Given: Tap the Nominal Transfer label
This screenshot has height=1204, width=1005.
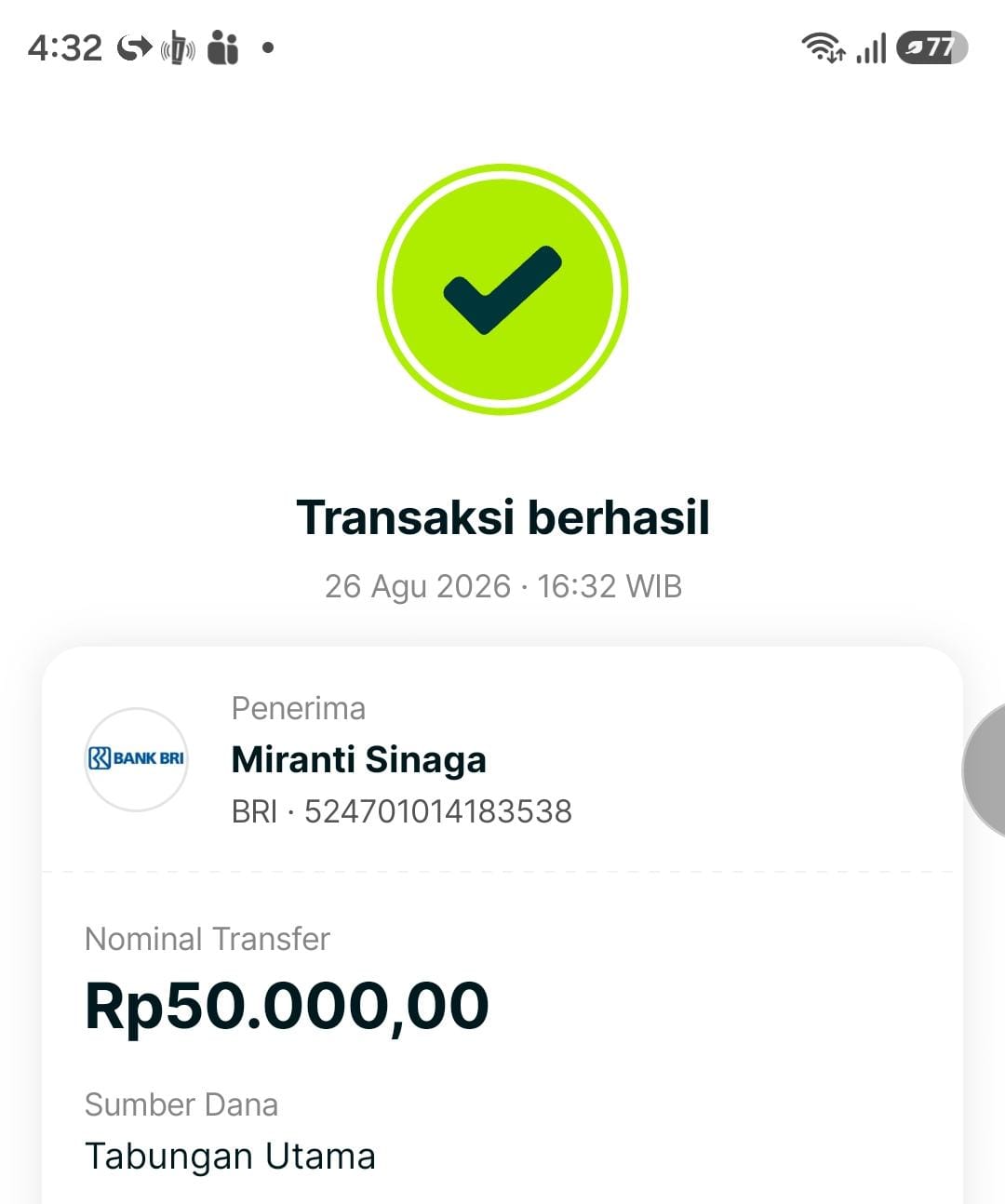Looking at the screenshot, I should click(x=208, y=939).
